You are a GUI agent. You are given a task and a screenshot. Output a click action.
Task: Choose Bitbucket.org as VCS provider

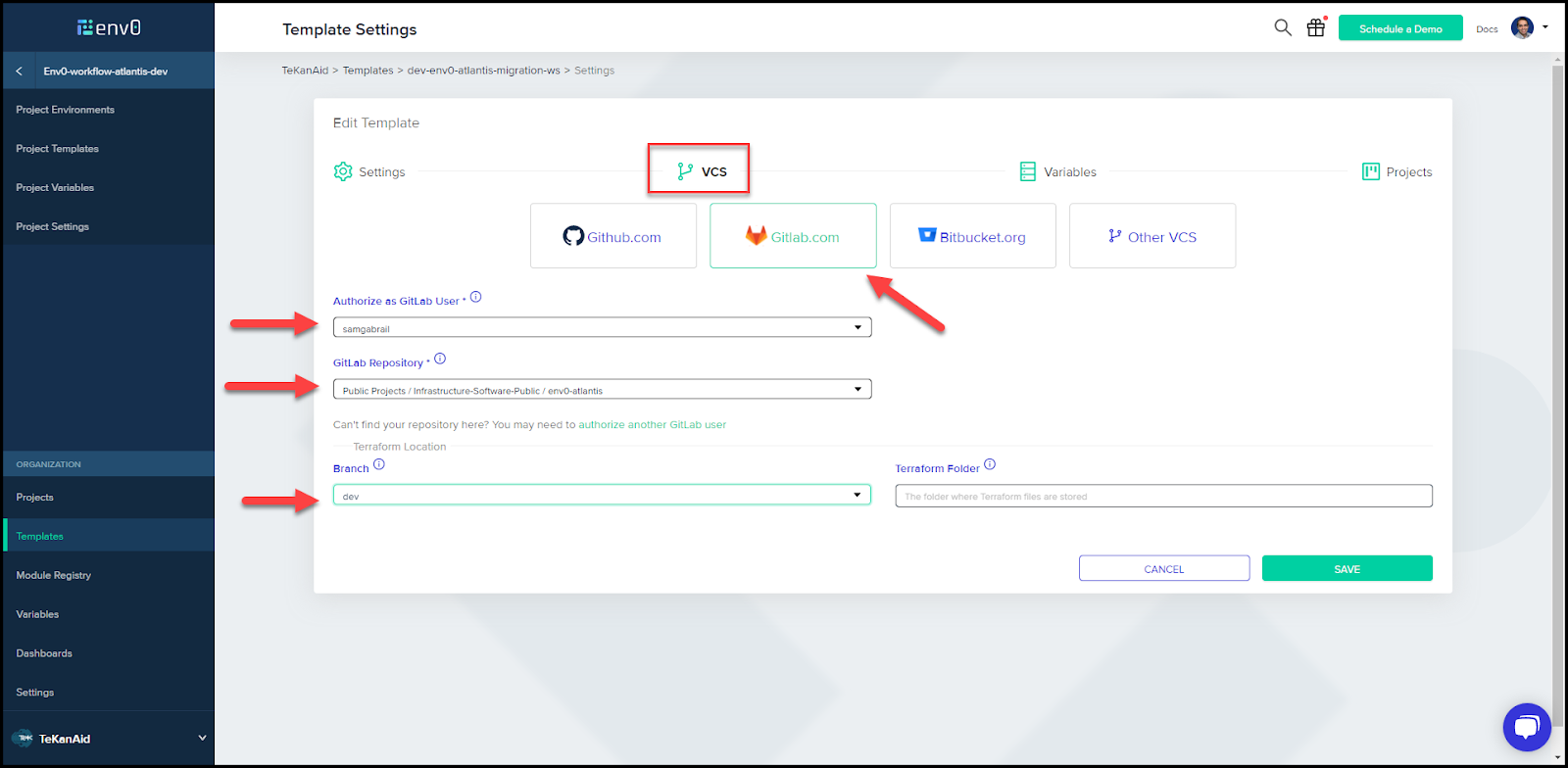(973, 236)
